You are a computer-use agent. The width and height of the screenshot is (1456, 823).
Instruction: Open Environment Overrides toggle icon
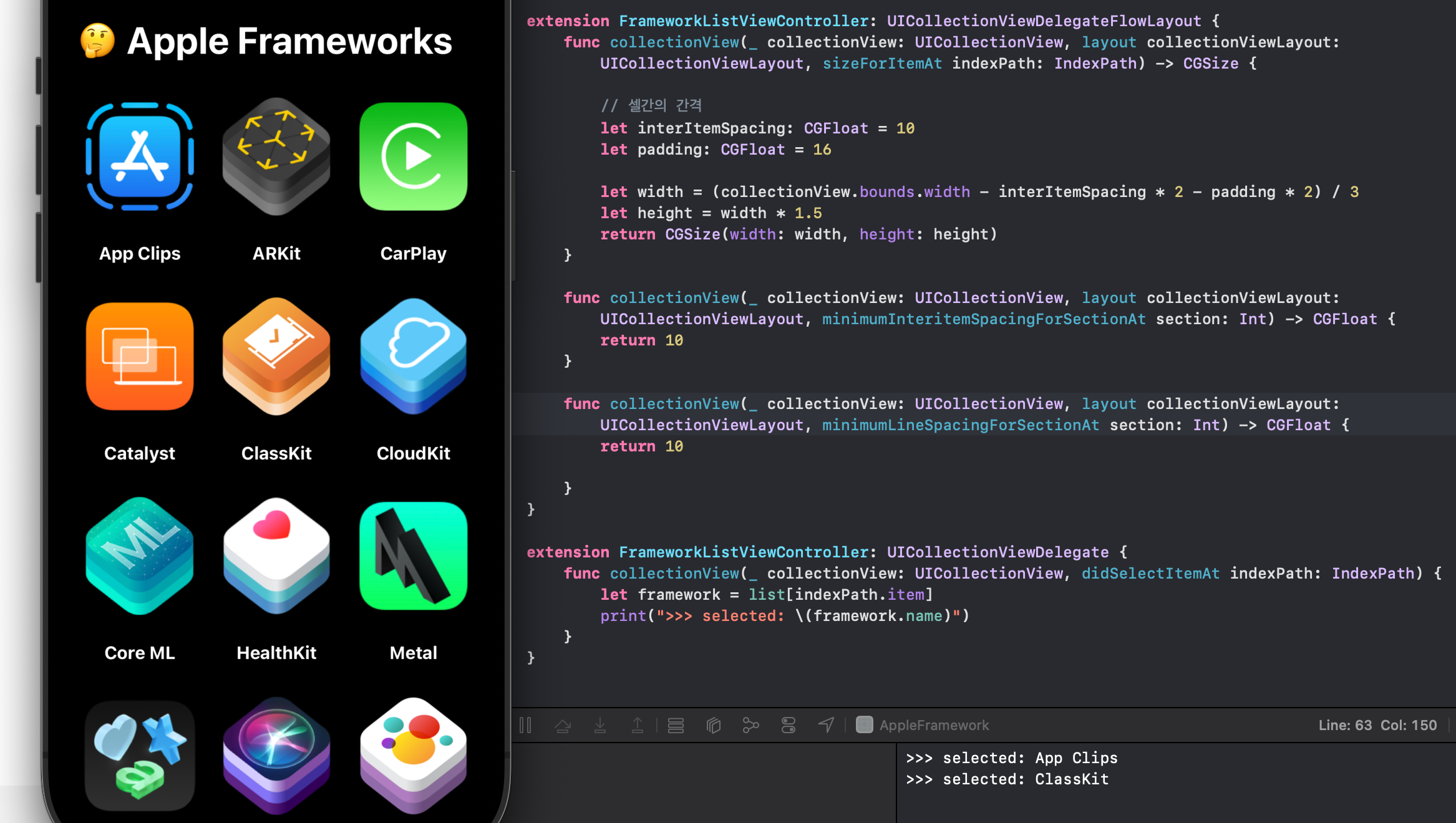[789, 725]
